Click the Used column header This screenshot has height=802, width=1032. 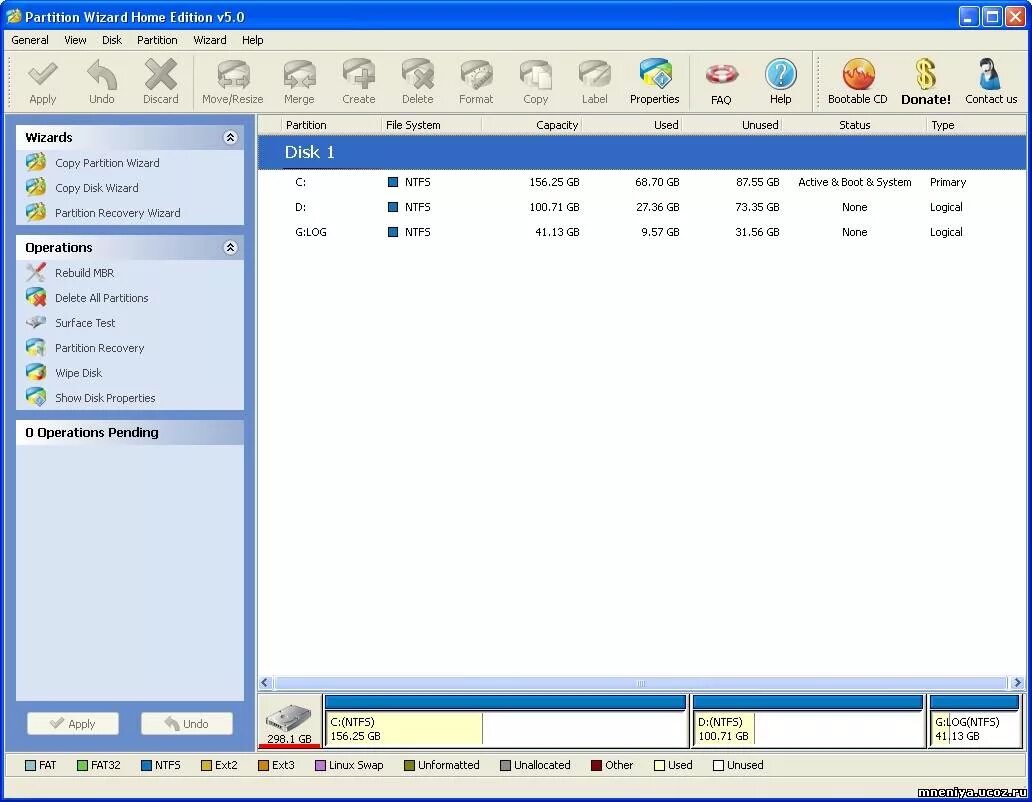click(632, 124)
